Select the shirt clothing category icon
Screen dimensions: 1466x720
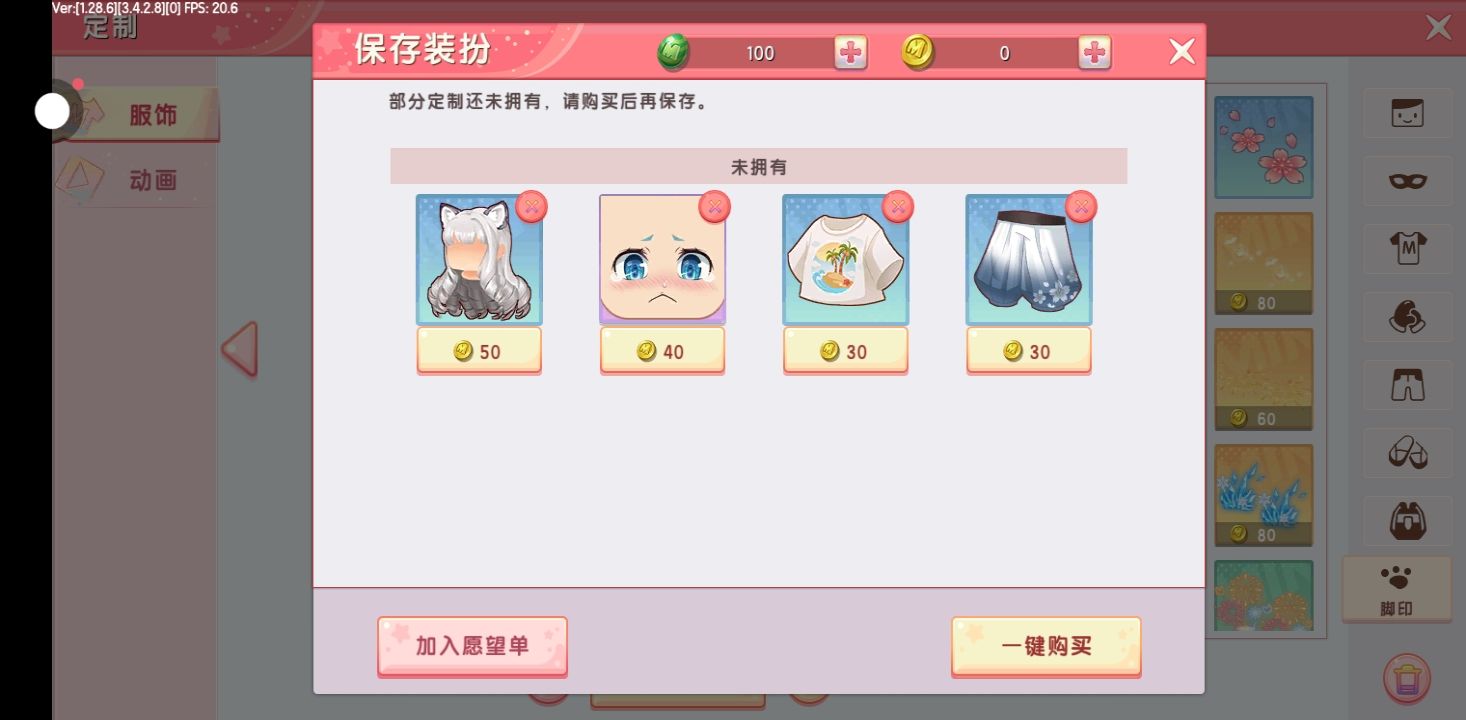[1408, 249]
